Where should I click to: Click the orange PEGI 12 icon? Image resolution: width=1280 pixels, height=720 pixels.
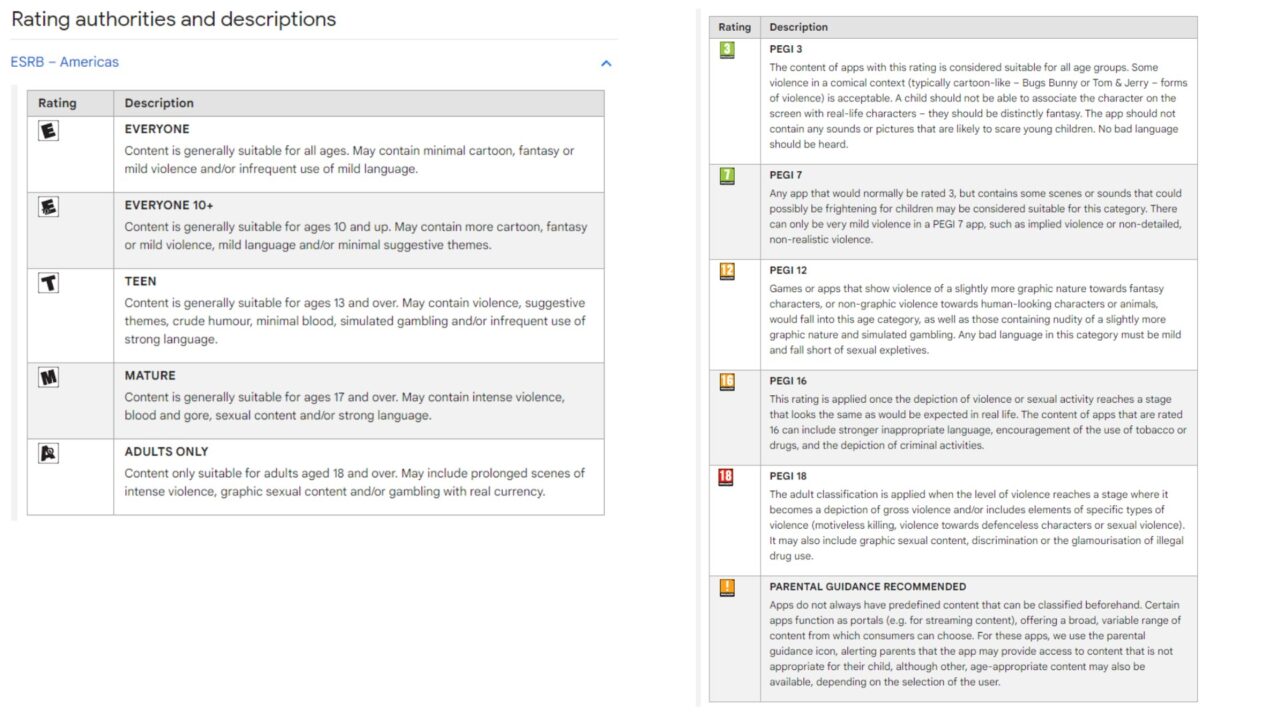pyautogui.click(x=727, y=271)
